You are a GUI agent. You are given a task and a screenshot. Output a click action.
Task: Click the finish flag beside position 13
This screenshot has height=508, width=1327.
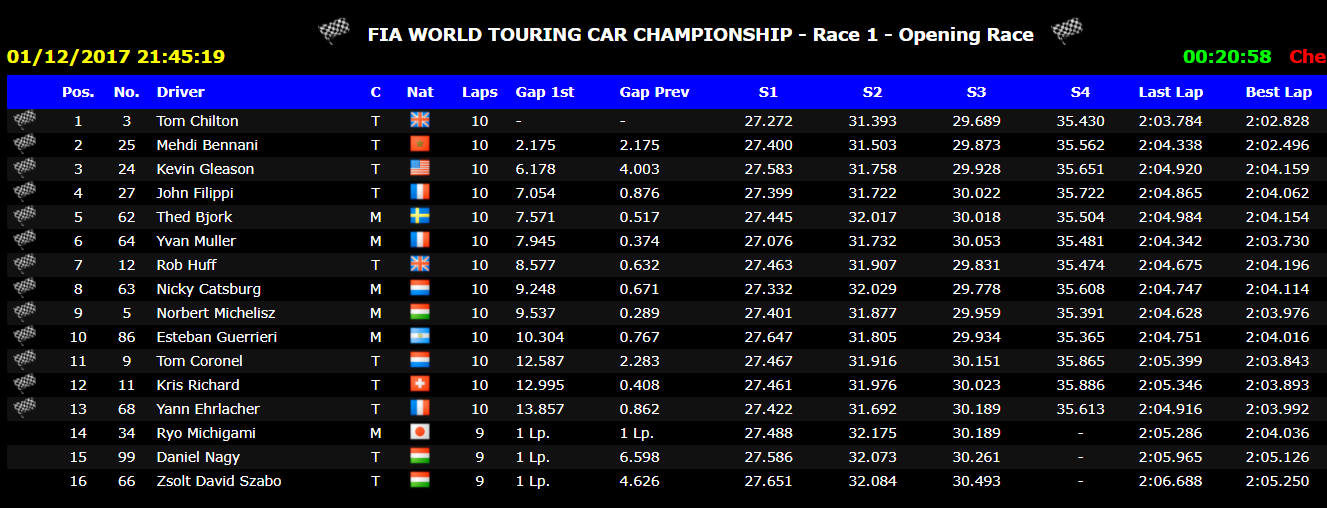point(24,409)
